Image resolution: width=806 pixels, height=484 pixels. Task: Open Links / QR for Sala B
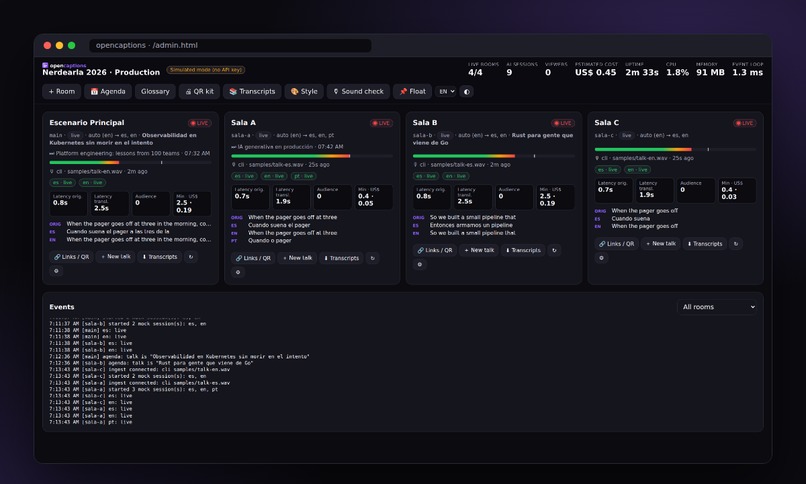coord(435,250)
